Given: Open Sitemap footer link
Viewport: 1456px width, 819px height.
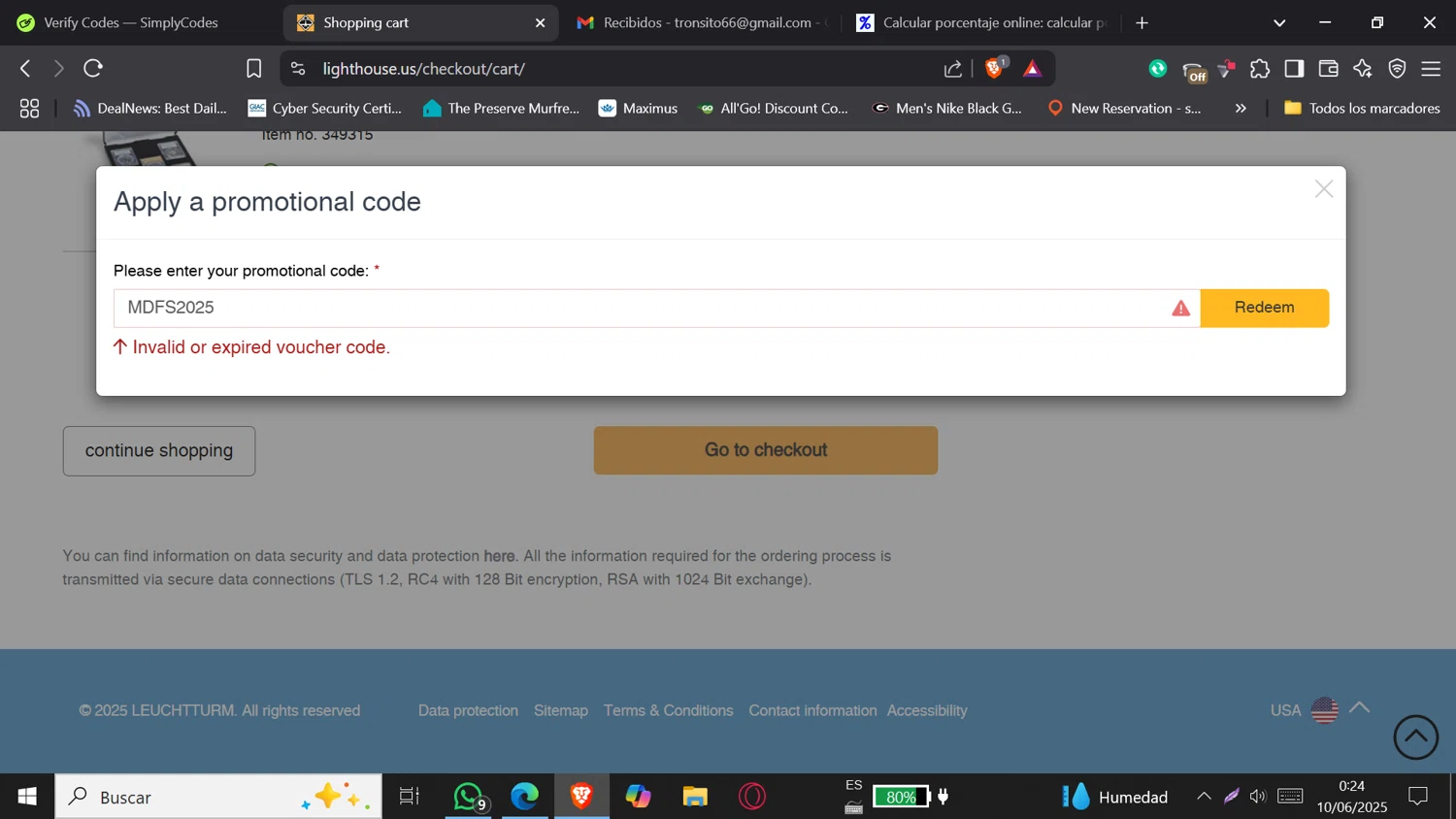Looking at the screenshot, I should coord(561,710).
